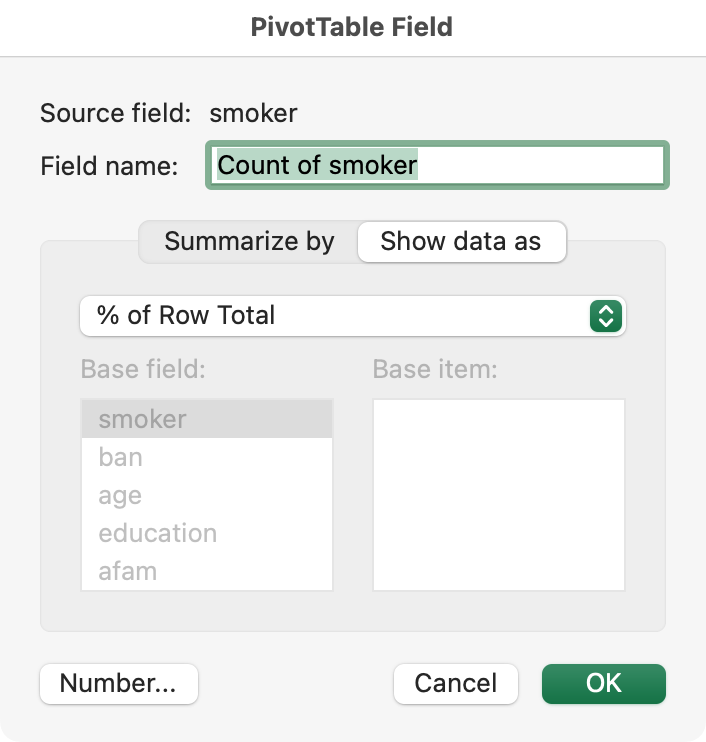Image resolution: width=706 pixels, height=742 pixels.
Task: Click the Field name text box
Action: click(437, 165)
